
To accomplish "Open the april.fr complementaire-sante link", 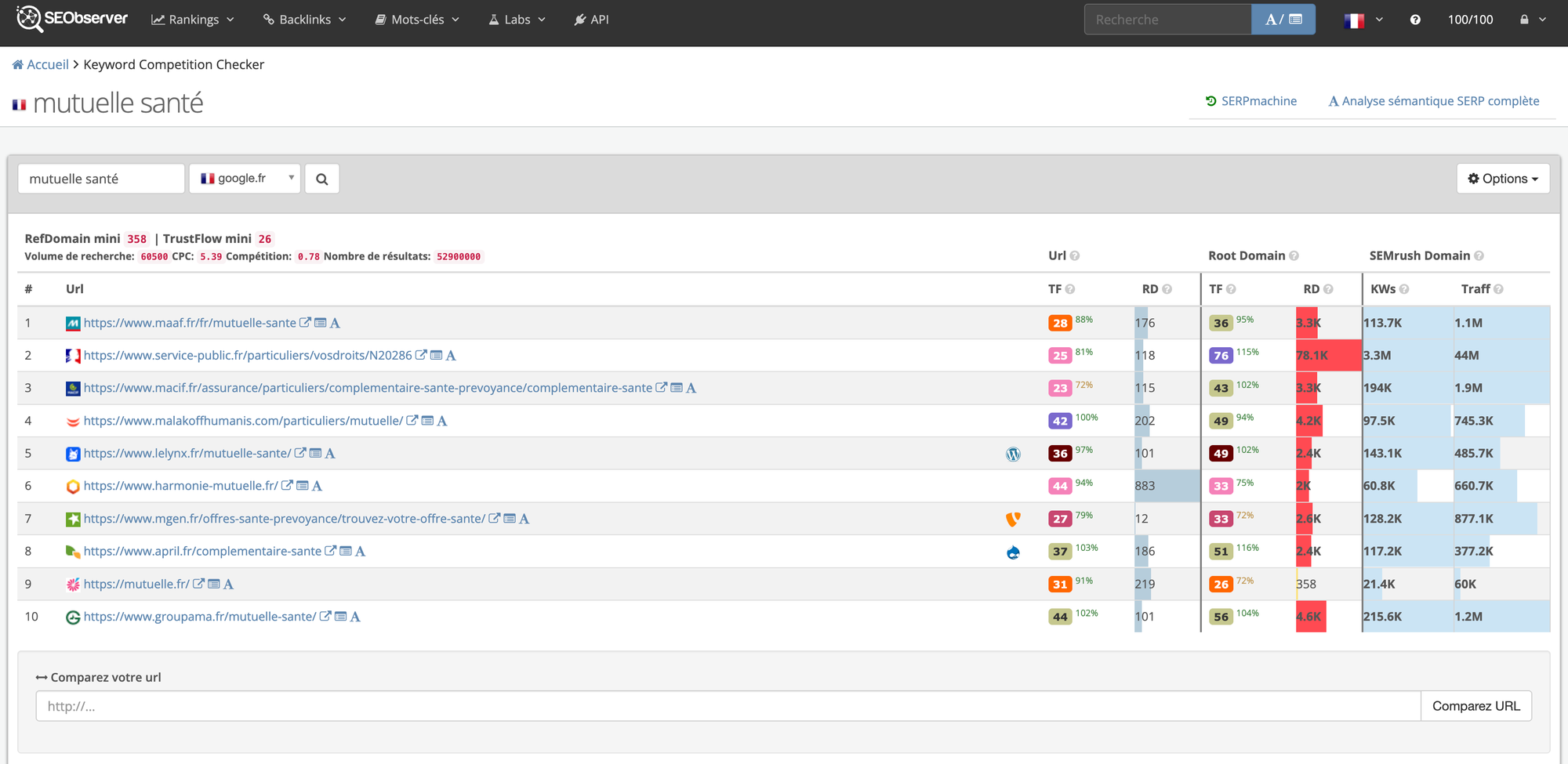I will tap(202, 552).
